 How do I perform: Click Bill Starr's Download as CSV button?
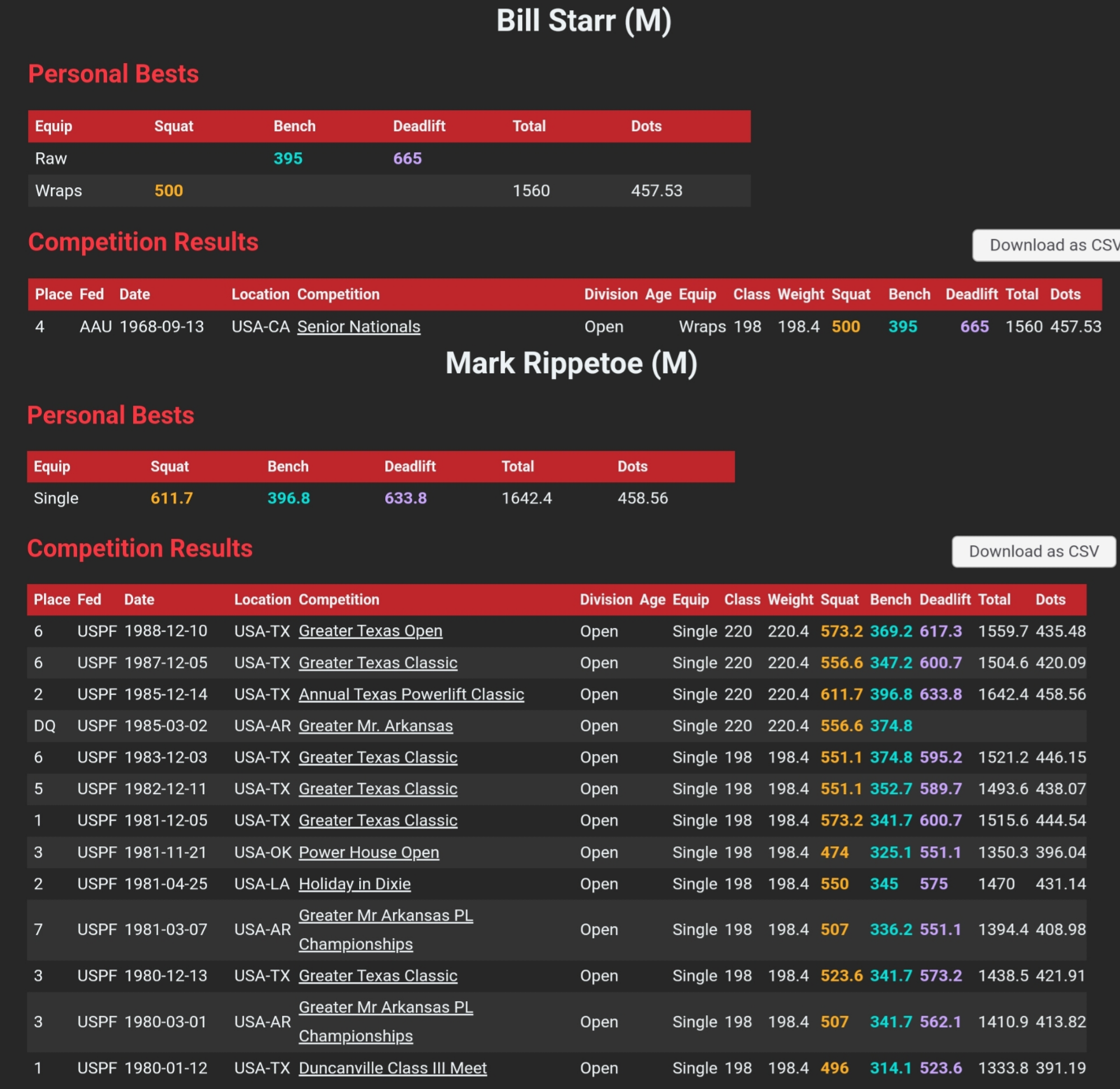click(x=1046, y=245)
